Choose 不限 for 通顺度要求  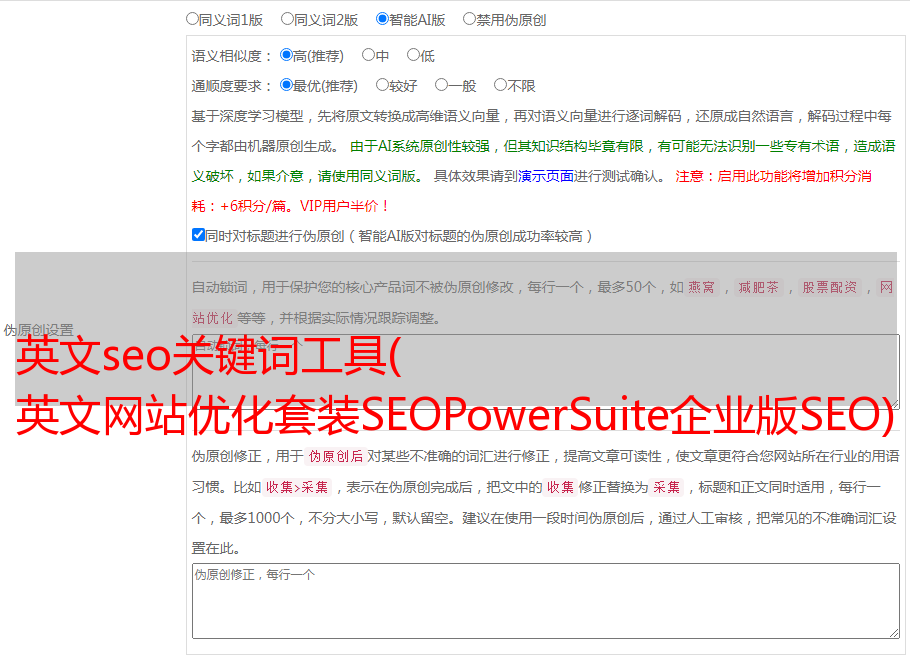pos(500,85)
